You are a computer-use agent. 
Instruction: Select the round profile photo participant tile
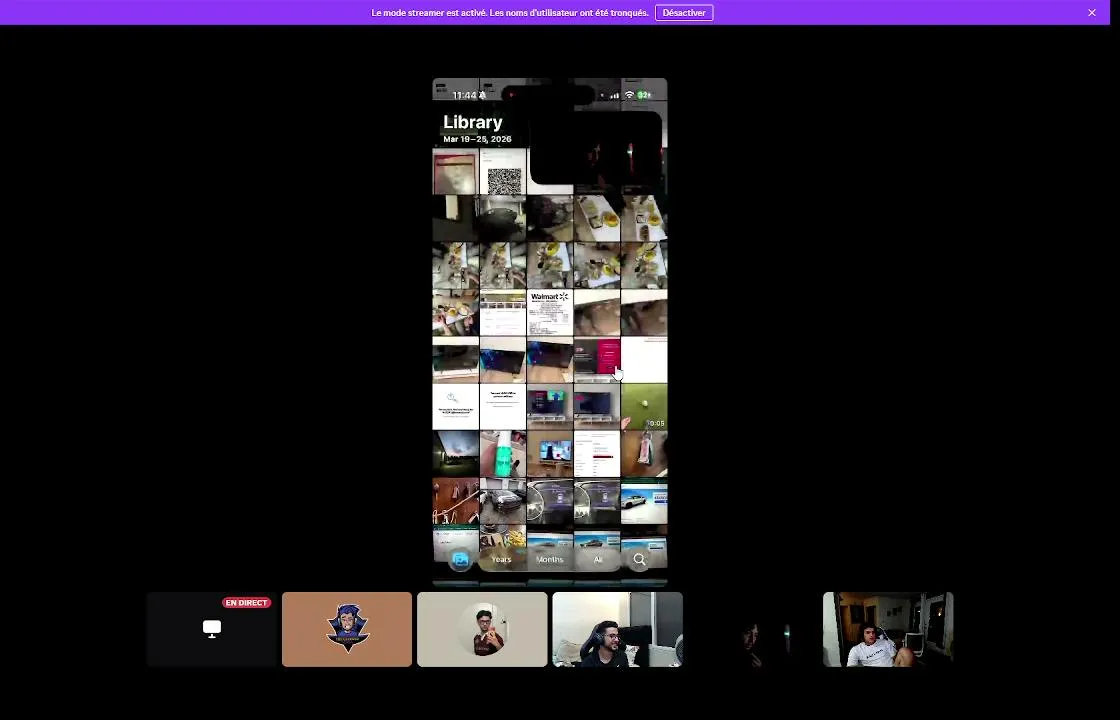[482, 629]
